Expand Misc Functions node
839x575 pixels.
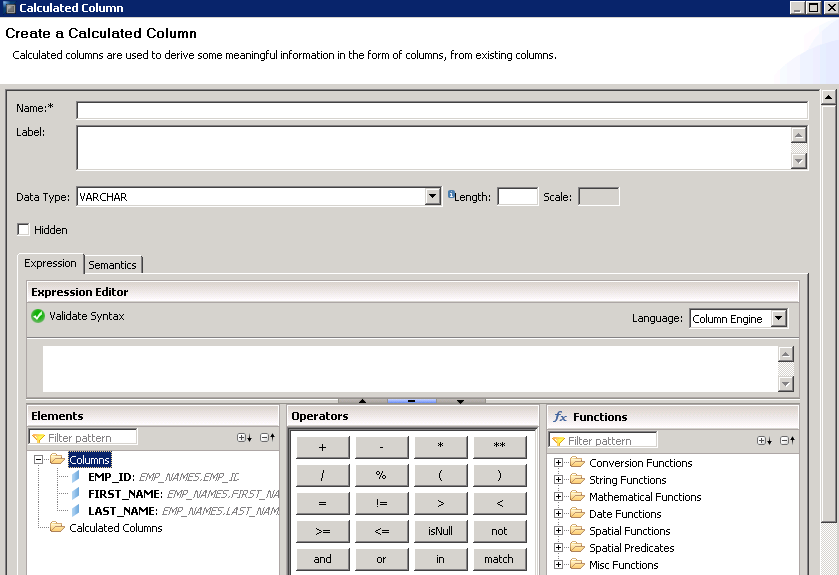pyautogui.click(x=558, y=565)
